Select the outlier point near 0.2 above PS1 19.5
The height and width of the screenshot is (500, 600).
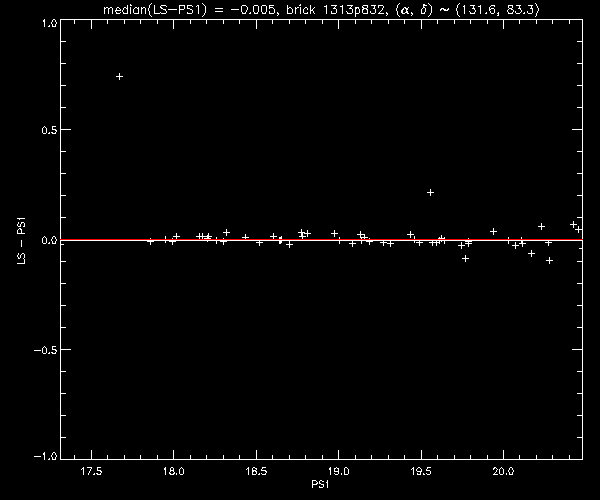tap(430, 192)
